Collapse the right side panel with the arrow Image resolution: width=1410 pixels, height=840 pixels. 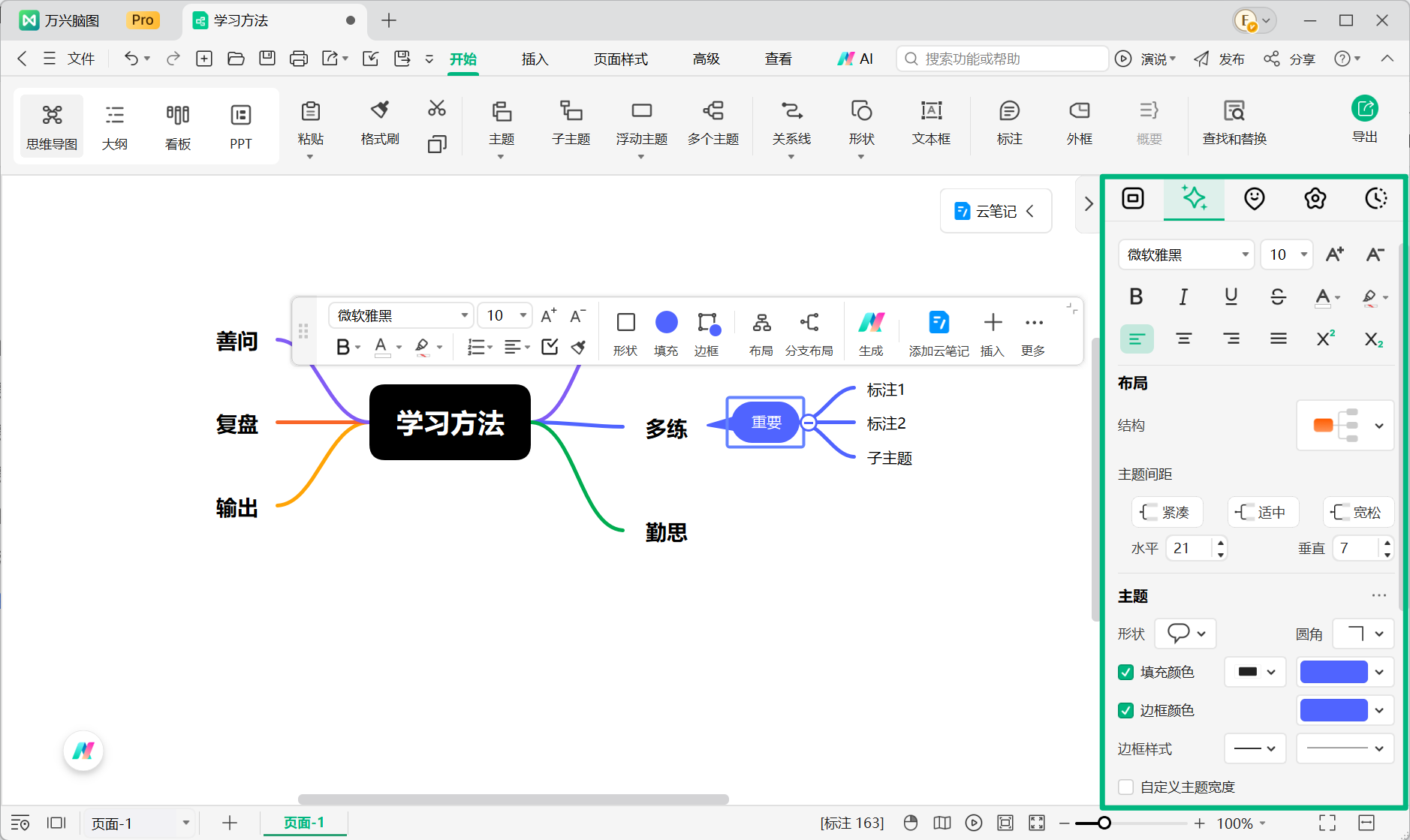1089,203
